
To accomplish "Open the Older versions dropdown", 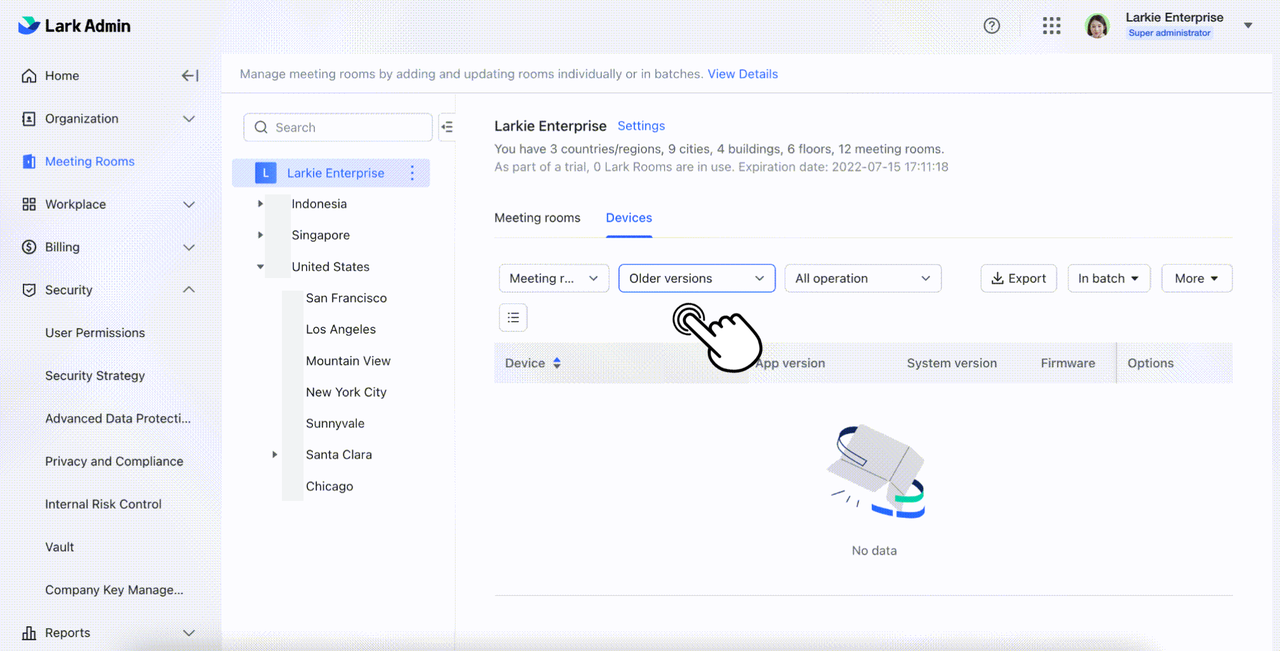I will pyautogui.click(x=697, y=279).
